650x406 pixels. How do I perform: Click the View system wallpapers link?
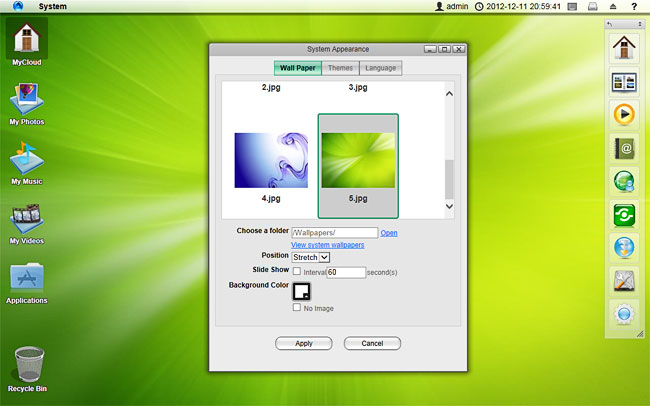point(327,245)
